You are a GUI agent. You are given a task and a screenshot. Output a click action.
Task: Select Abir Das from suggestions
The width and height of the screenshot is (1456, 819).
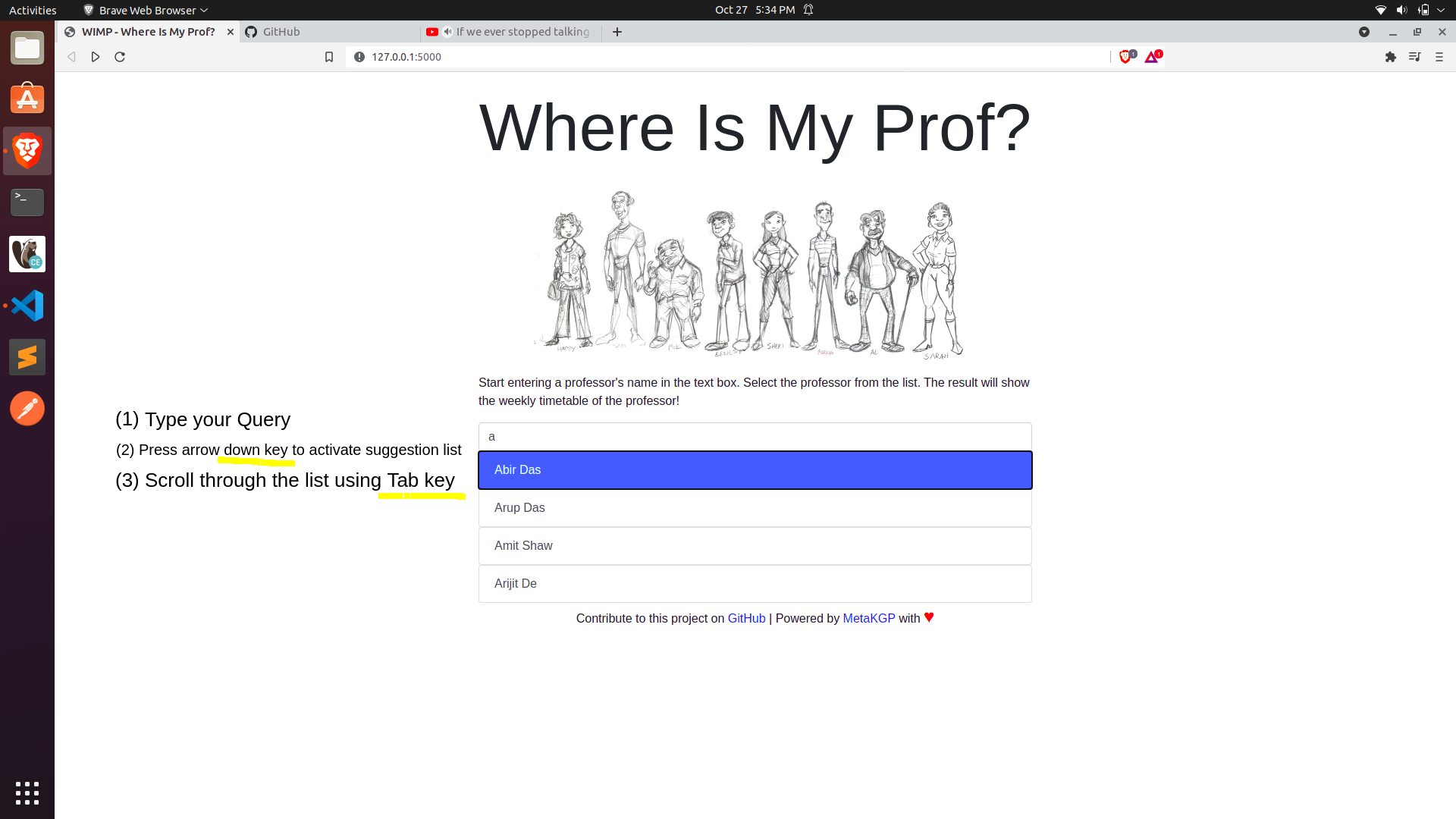755,470
